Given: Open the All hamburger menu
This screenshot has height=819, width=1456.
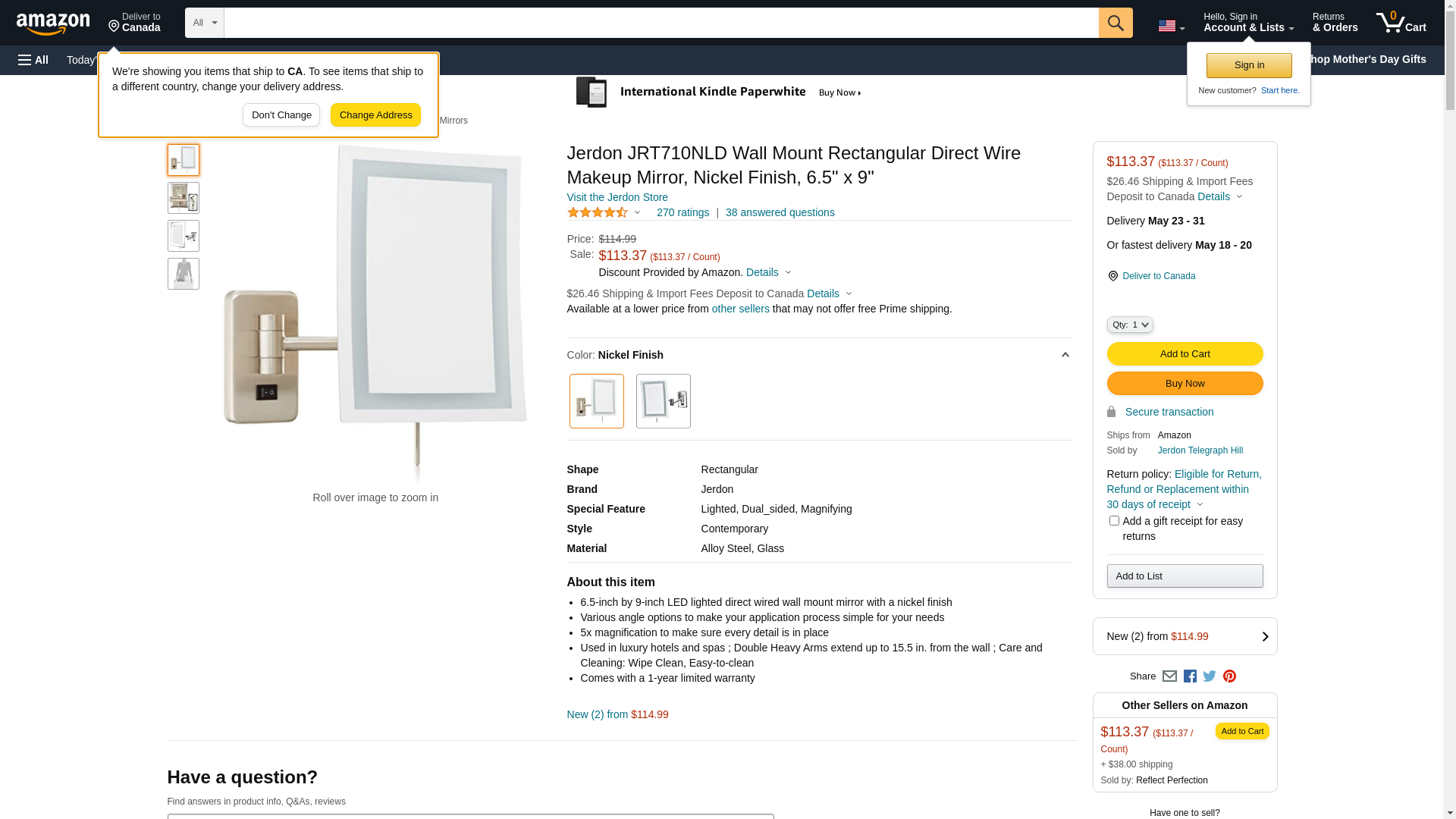Looking at the screenshot, I should tap(33, 60).
